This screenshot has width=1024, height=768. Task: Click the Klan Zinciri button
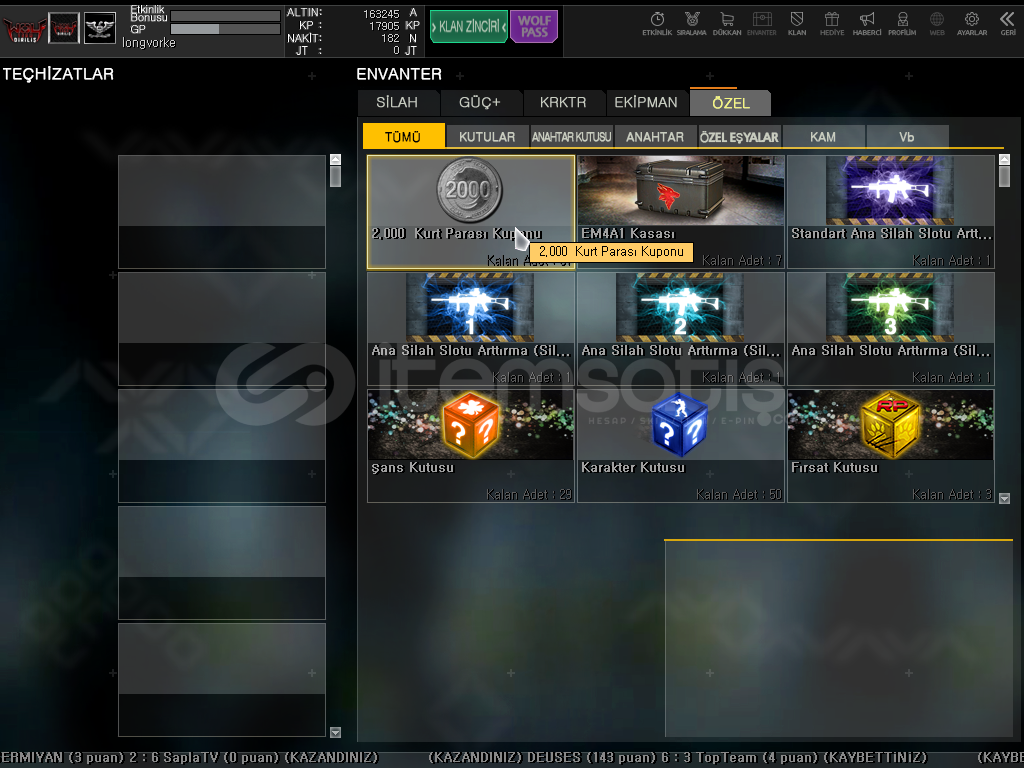(468, 27)
